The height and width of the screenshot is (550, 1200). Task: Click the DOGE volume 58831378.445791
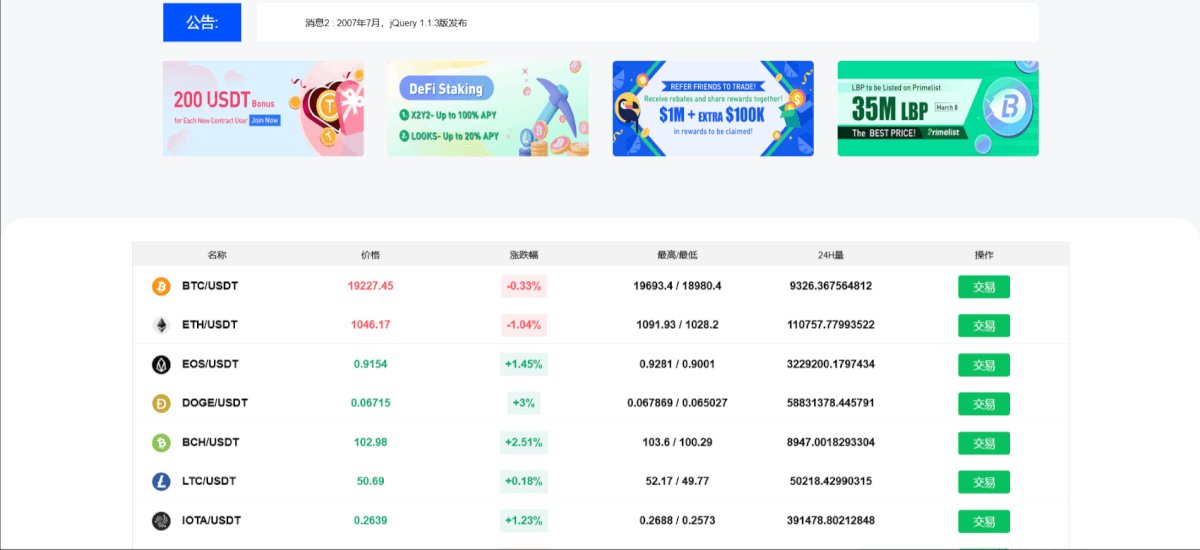[x=831, y=403]
